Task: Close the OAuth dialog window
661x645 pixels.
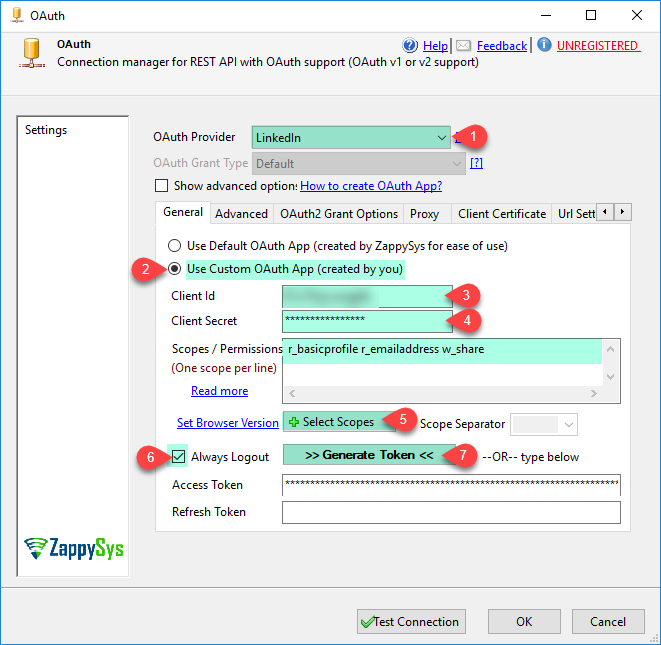Action: pos(637,15)
